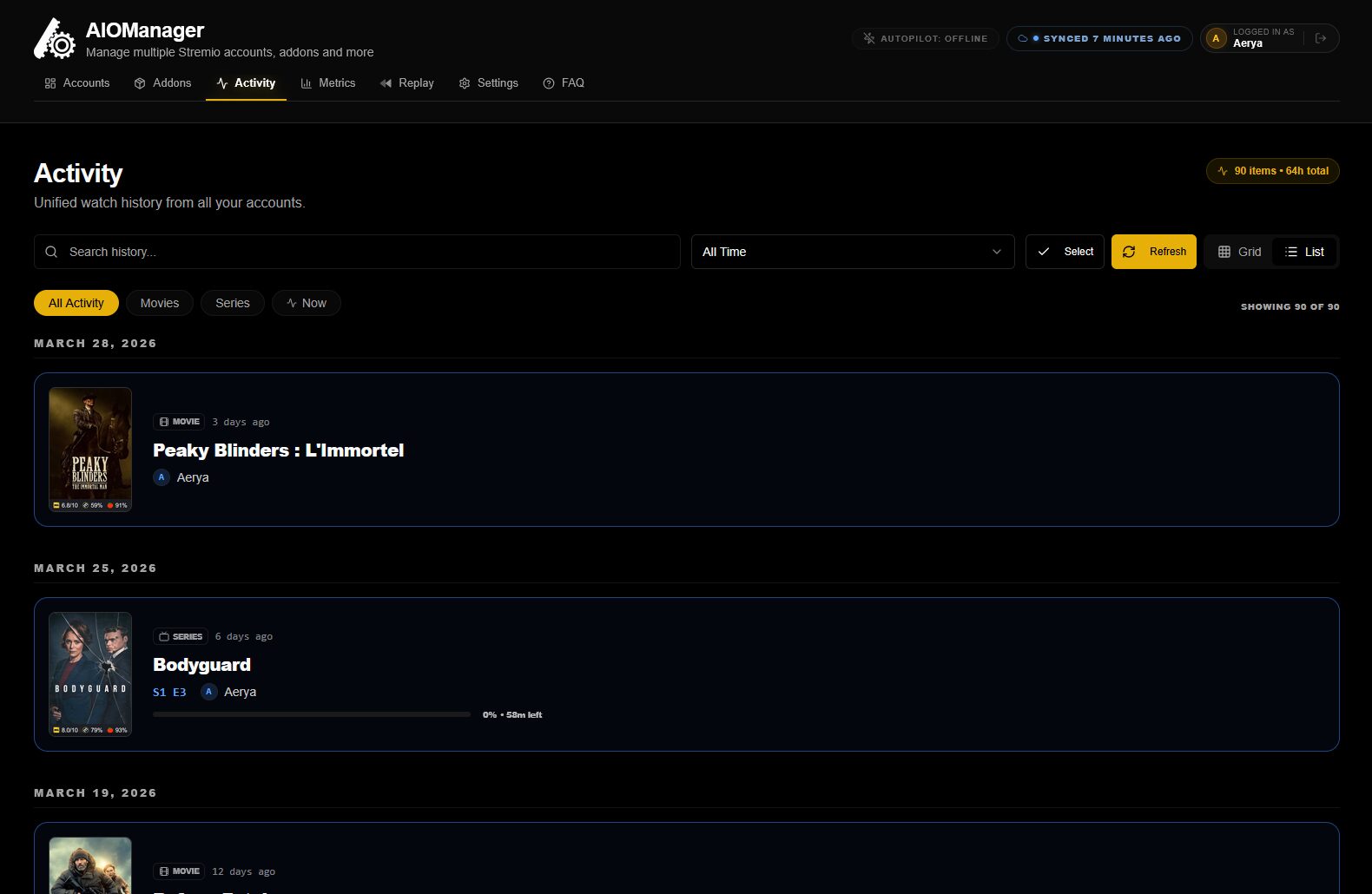Go to the Activity tab

click(x=246, y=83)
